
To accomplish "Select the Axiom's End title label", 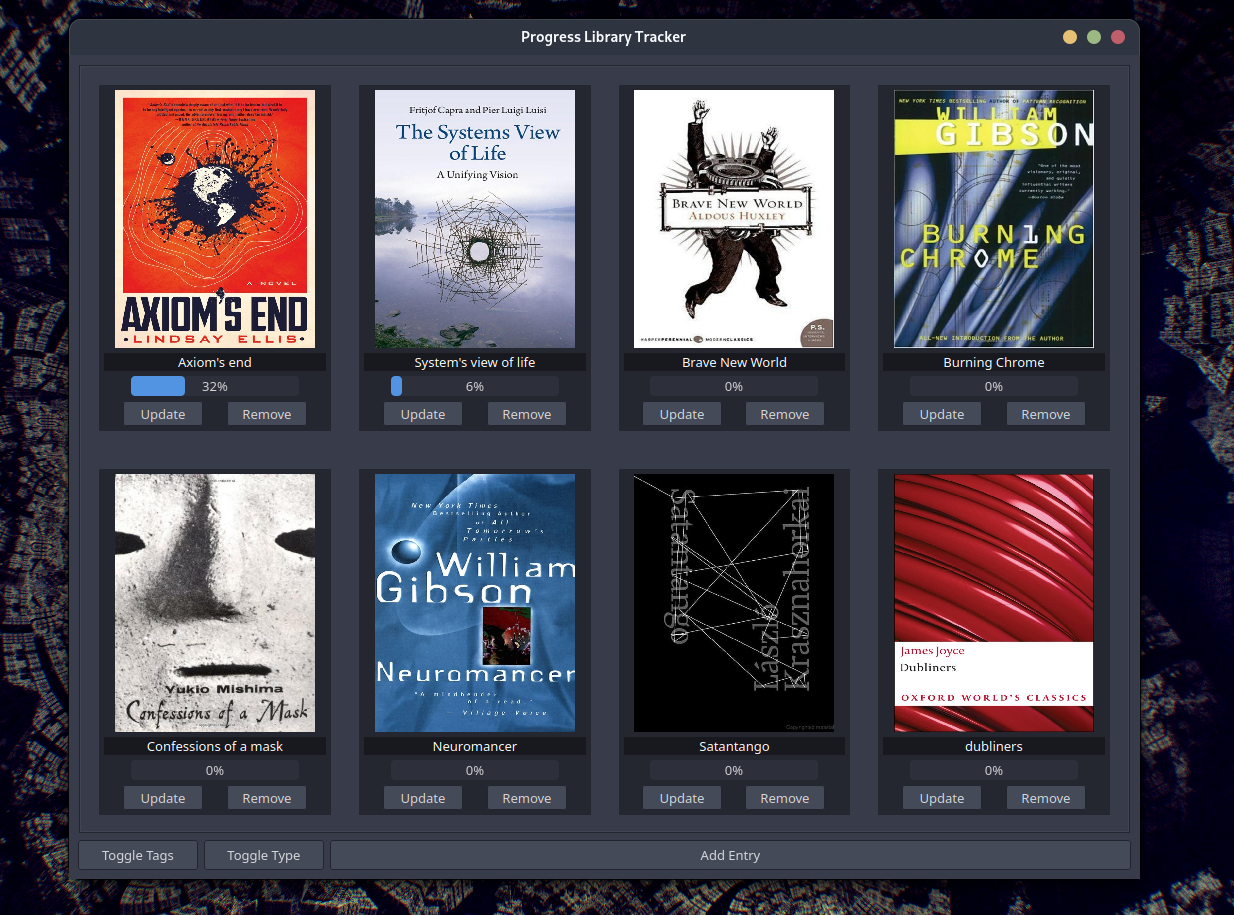I will click(214, 362).
